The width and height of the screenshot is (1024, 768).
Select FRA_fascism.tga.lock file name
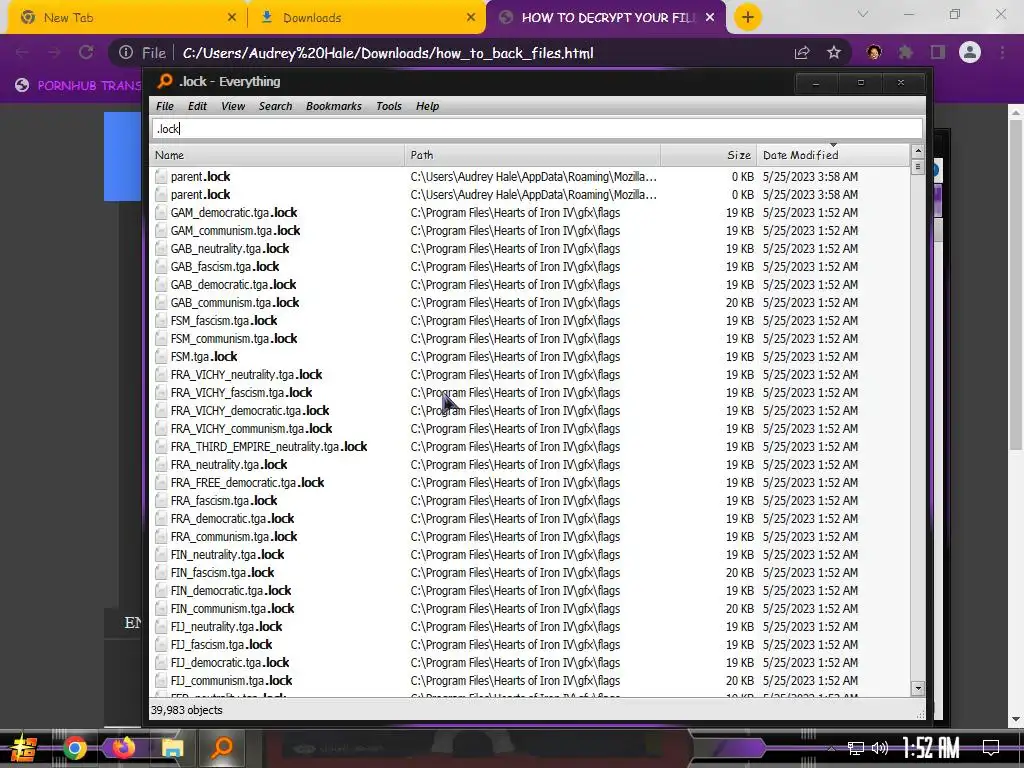(x=224, y=500)
